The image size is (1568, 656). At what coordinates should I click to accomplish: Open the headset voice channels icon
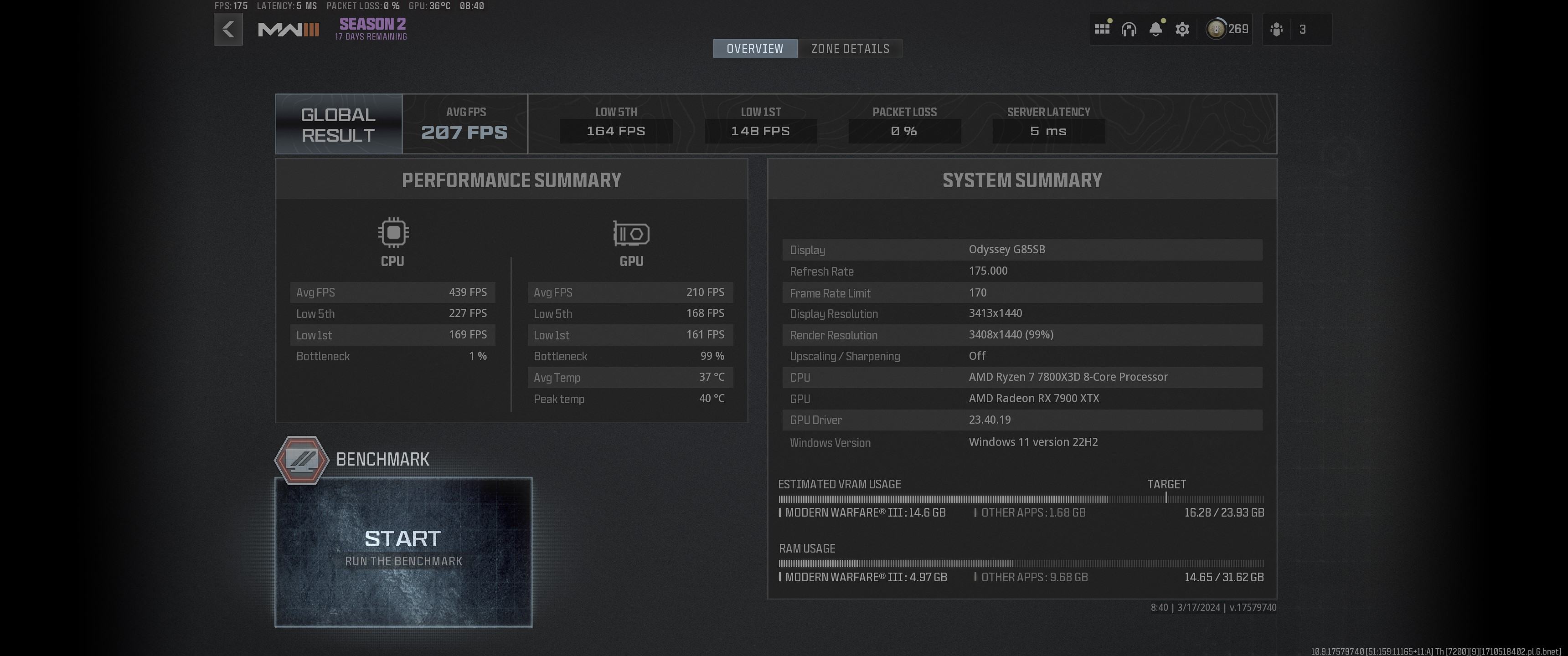click(x=1129, y=29)
